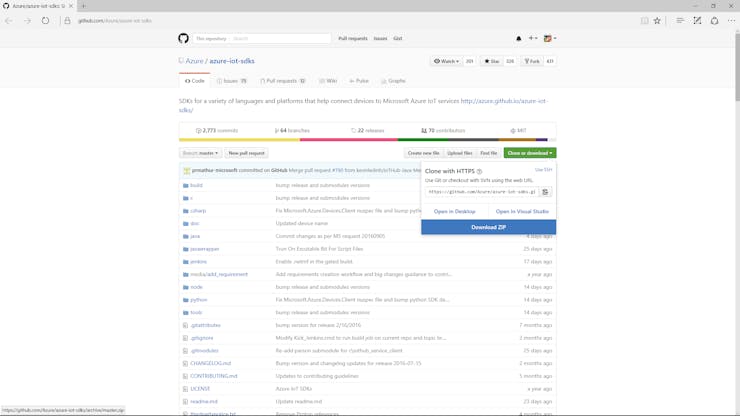This screenshot has height=416, width=740.
Task: Click the committer avatar in latest commit
Action: click(186, 170)
